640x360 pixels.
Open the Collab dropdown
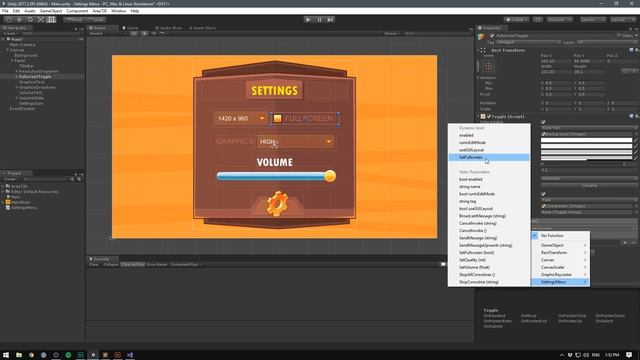point(516,20)
